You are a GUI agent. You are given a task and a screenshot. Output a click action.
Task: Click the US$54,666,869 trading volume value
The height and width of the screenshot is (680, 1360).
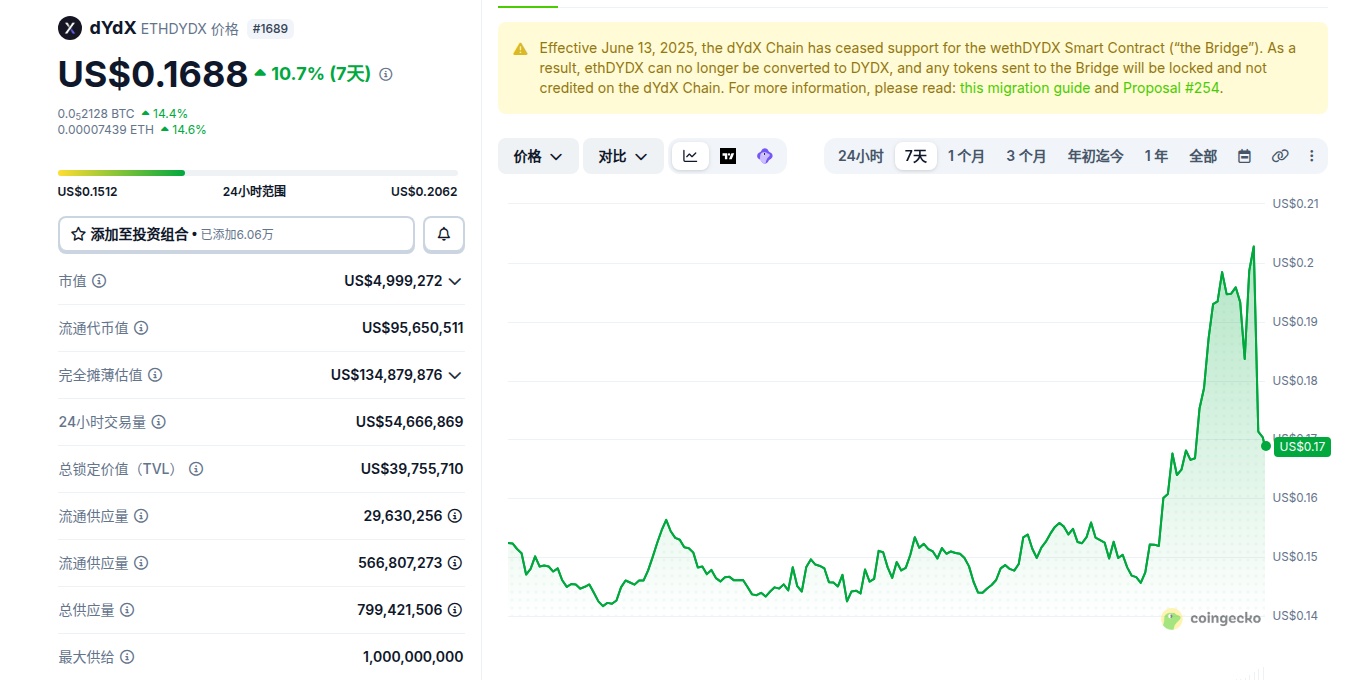click(x=409, y=422)
